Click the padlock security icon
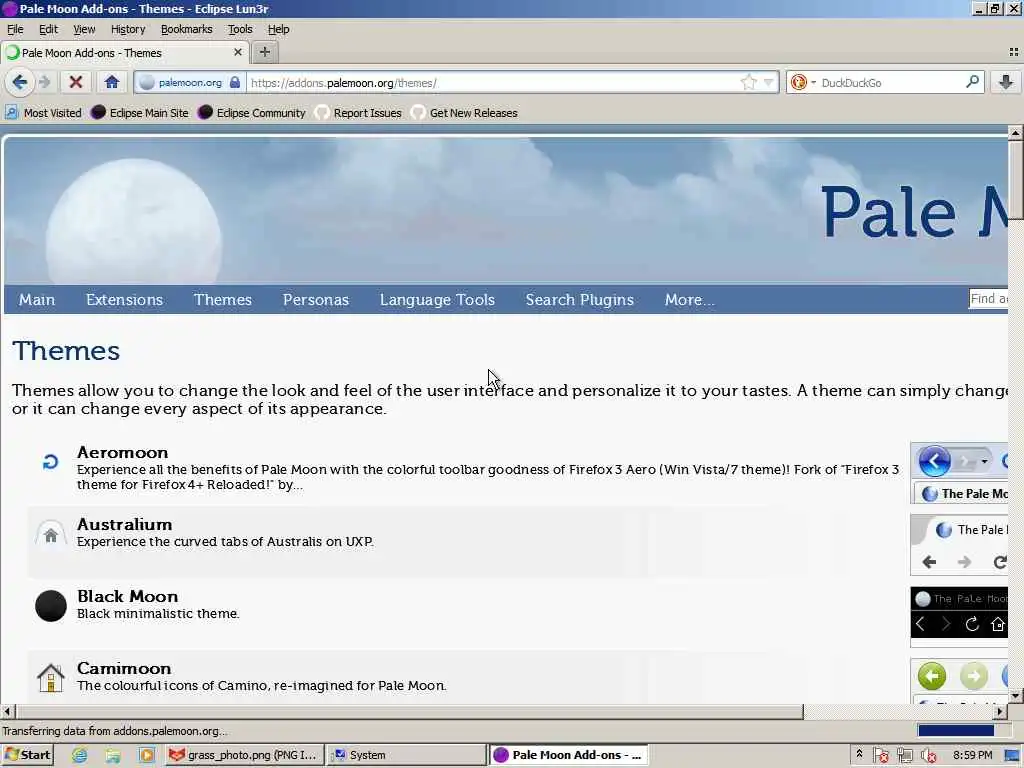The height and width of the screenshot is (768, 1024). [x=235, y=82]
